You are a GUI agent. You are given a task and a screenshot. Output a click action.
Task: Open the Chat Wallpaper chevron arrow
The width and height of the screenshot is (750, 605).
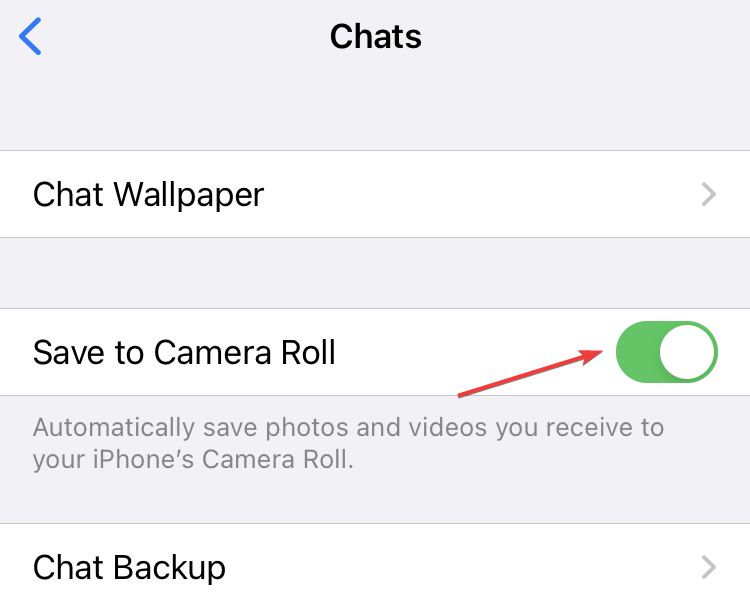[708, 194]
